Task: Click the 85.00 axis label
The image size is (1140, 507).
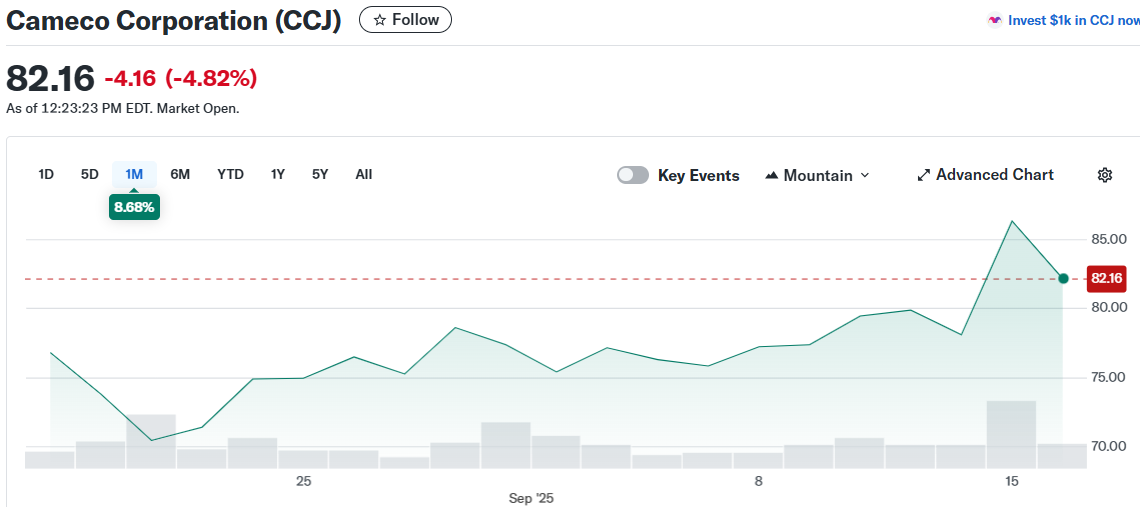Action: pos(1107,239)
